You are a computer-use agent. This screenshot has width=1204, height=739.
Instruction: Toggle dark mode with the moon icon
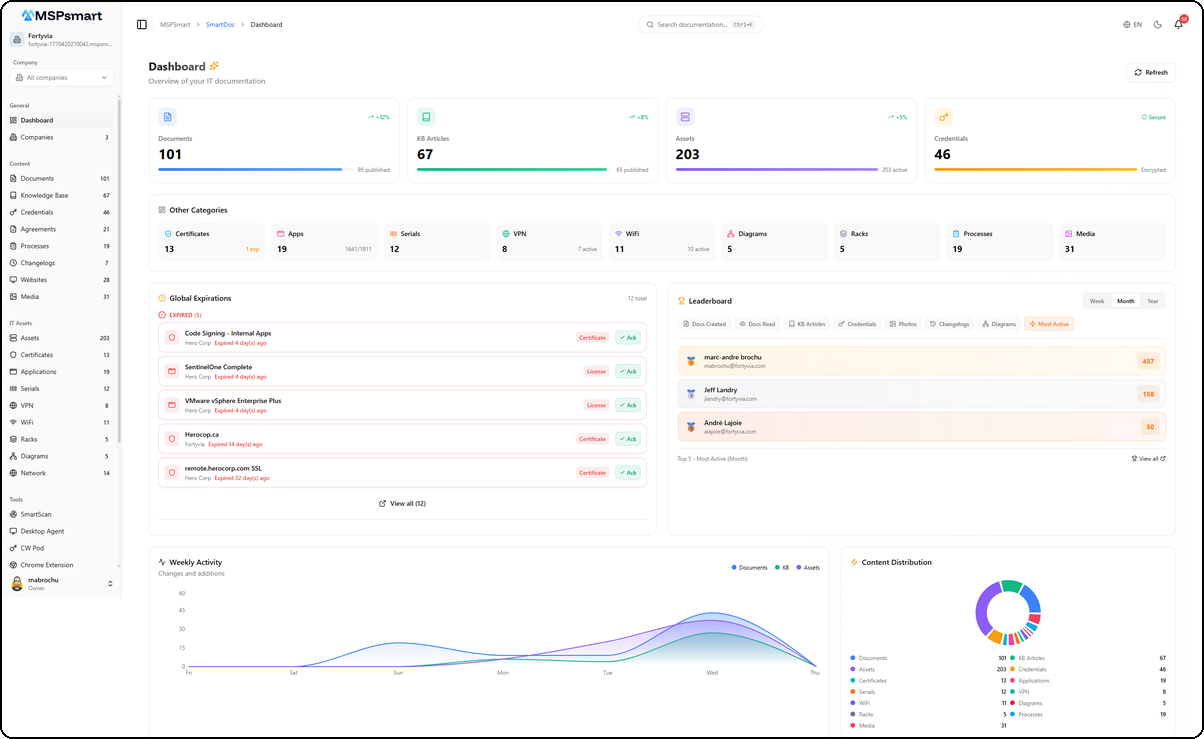(x=1157, y=24)
